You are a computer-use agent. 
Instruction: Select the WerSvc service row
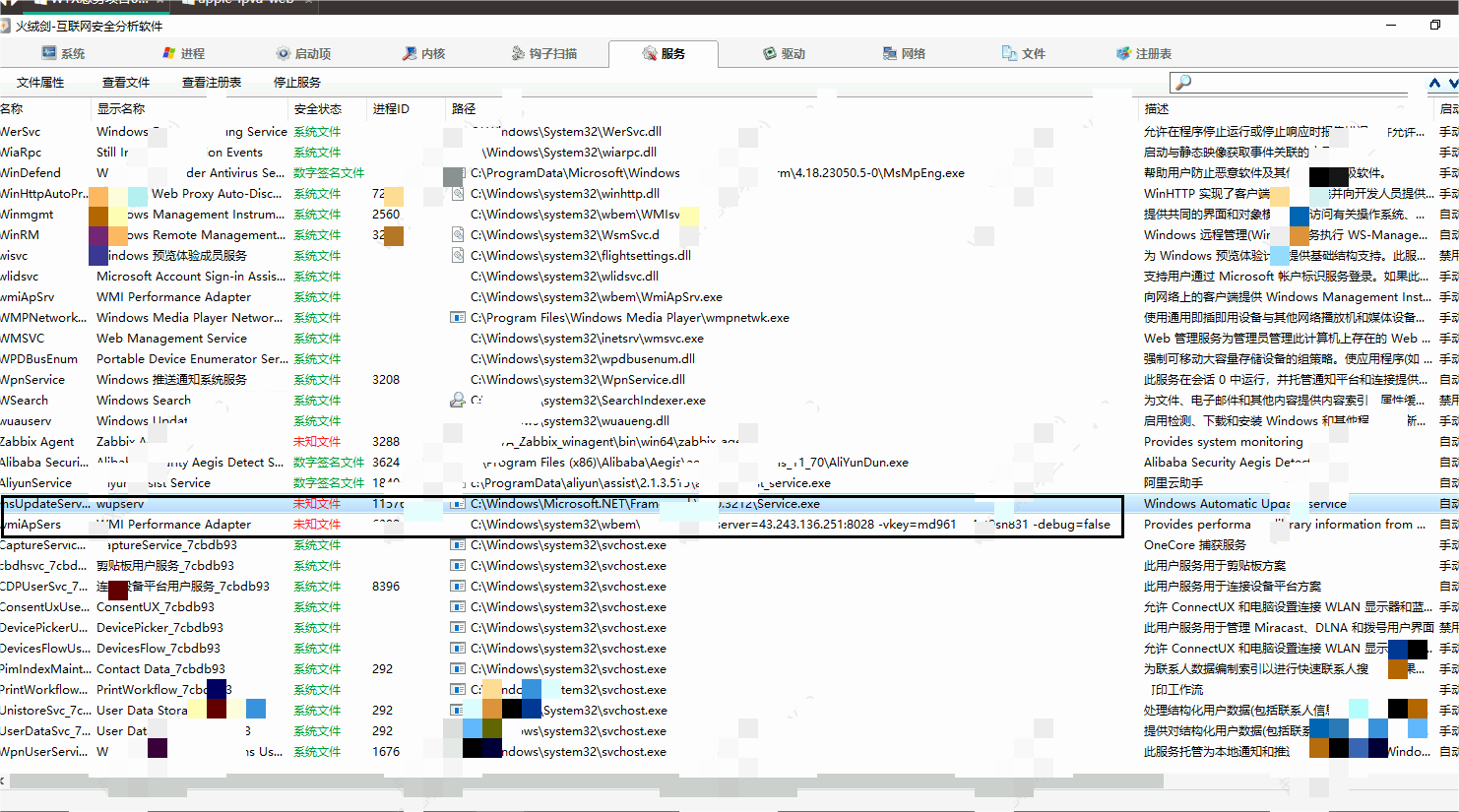[x=729, y=132]
